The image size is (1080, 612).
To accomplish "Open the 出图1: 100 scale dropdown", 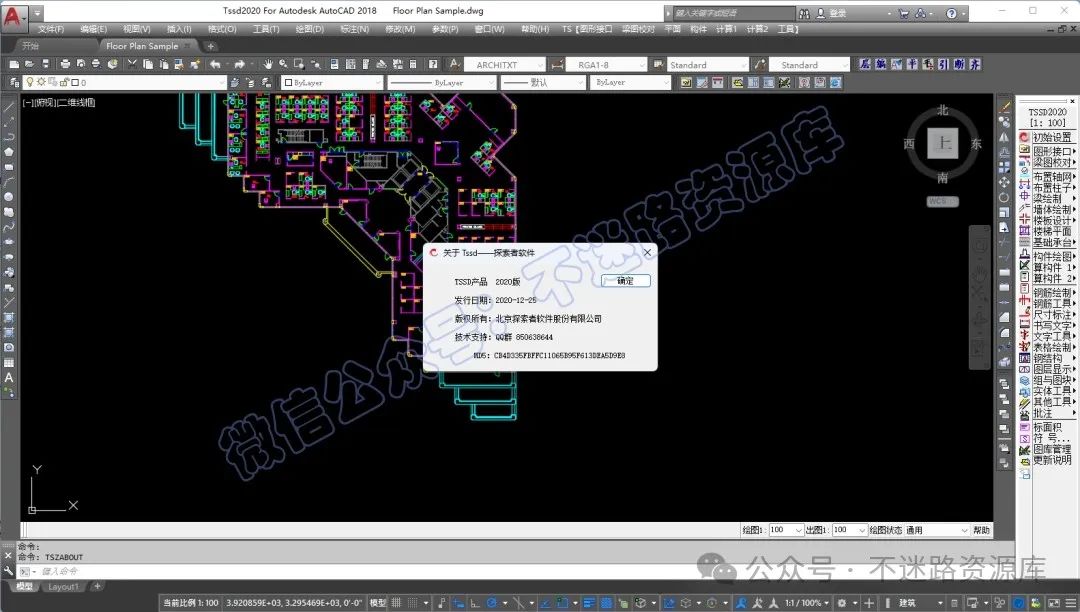I will coord(862,530).
